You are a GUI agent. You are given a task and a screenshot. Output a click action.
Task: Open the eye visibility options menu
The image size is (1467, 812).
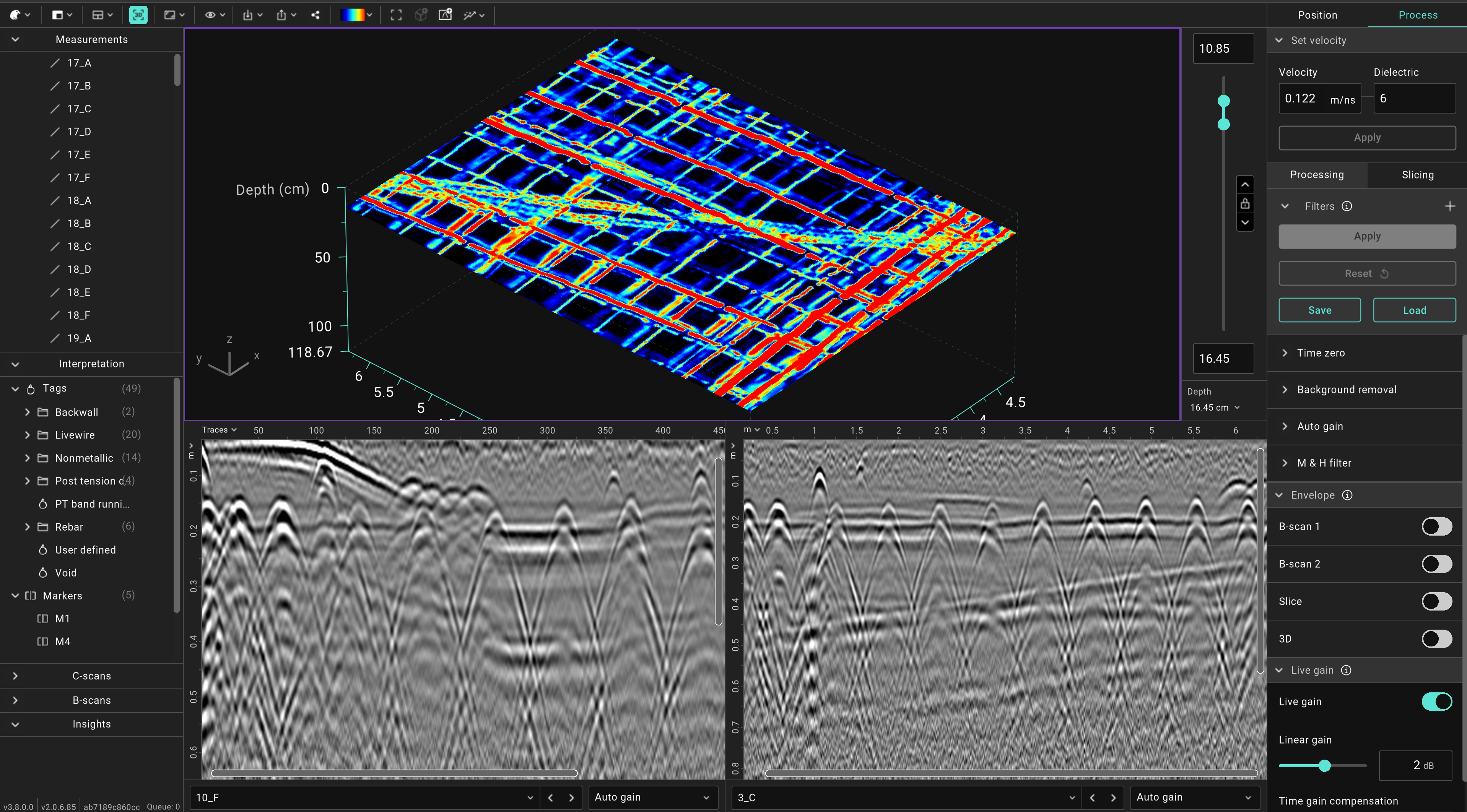(x=215, y=15)
